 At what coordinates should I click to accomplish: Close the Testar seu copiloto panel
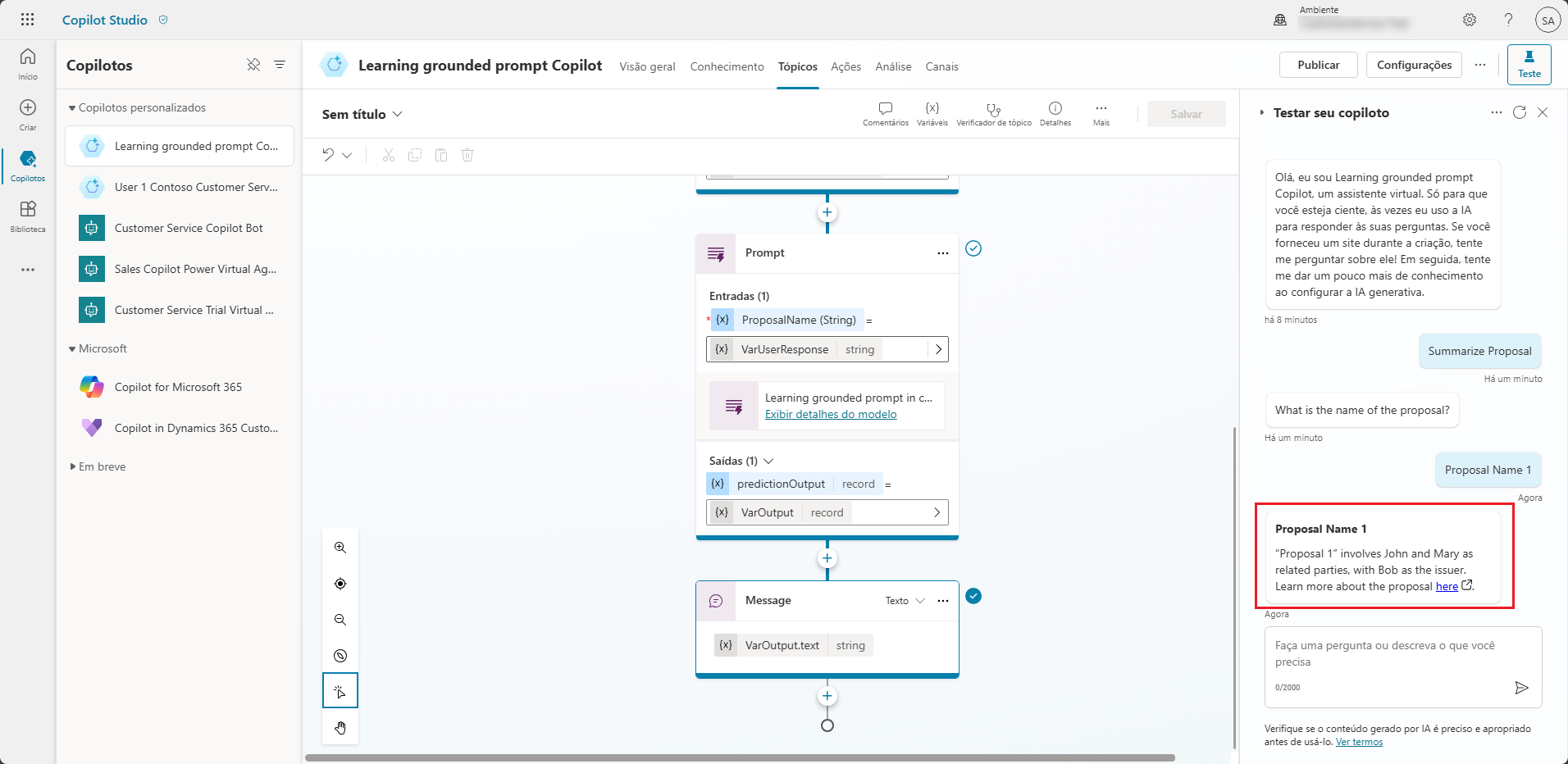coord(1543,112)
